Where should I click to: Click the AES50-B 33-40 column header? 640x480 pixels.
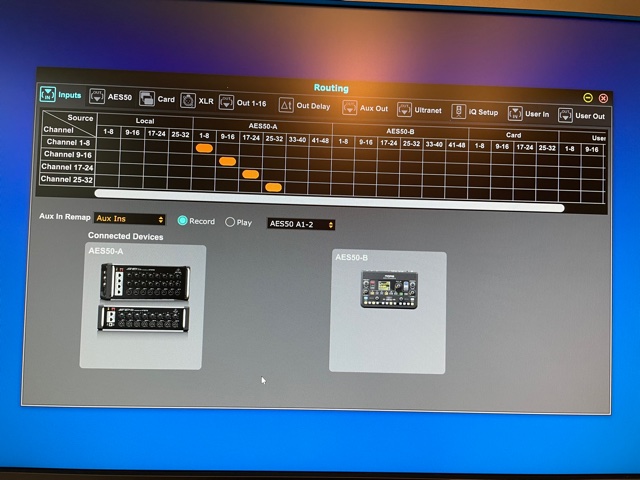434,144
